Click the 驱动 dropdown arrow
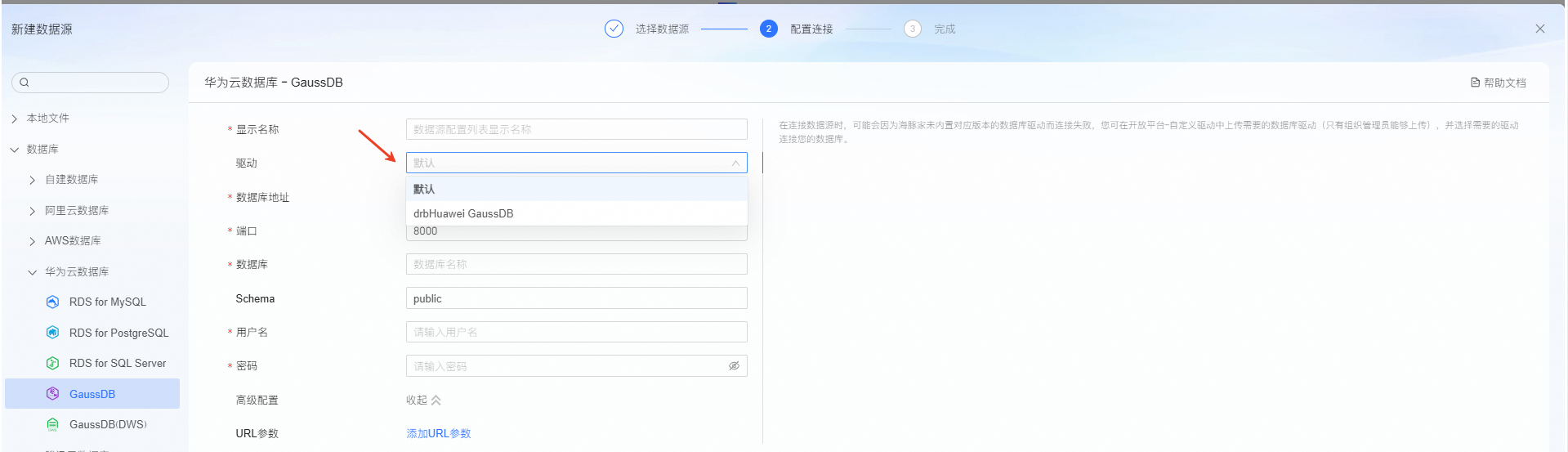Screen dimensions: 1568x452 pos(735,163)
